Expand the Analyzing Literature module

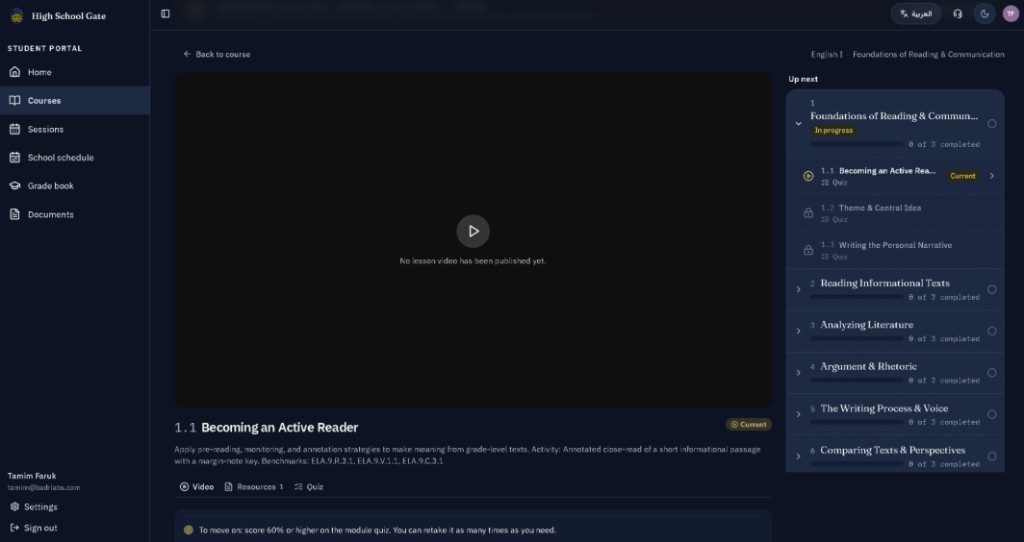(798, 331)
